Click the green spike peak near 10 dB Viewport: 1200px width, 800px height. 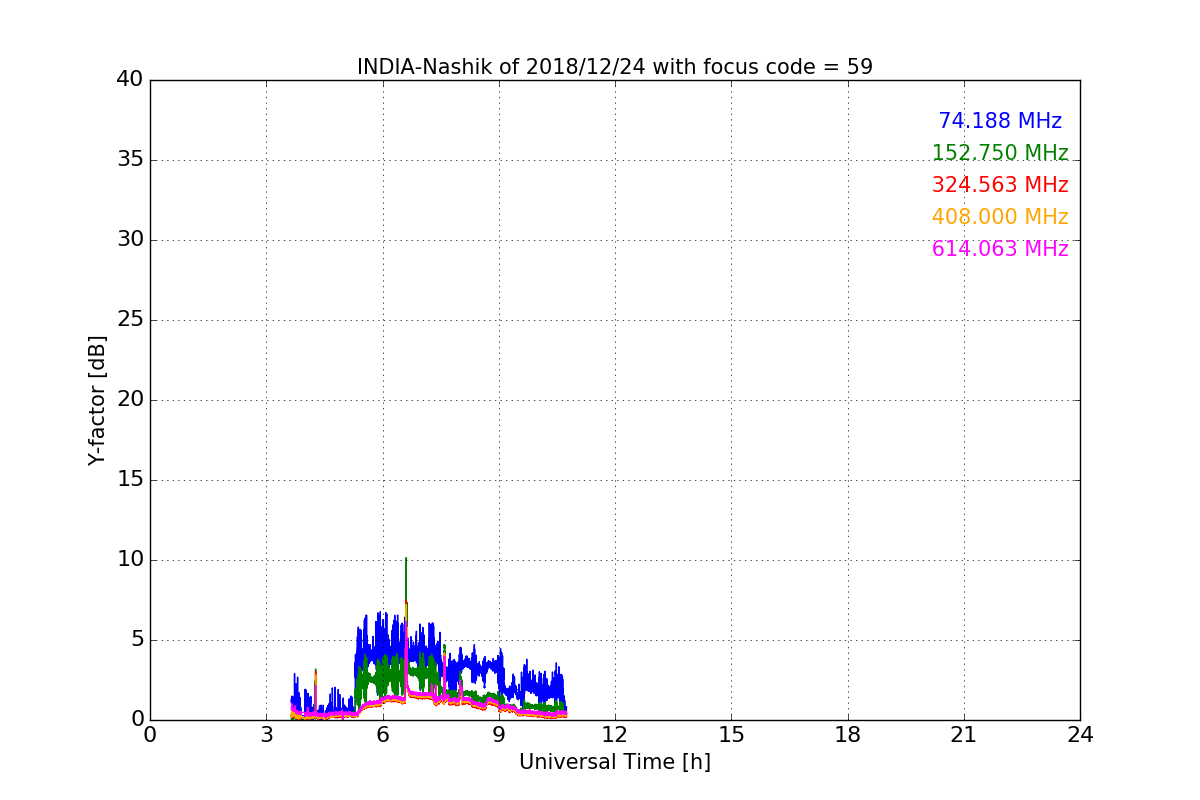click(406, 559)
